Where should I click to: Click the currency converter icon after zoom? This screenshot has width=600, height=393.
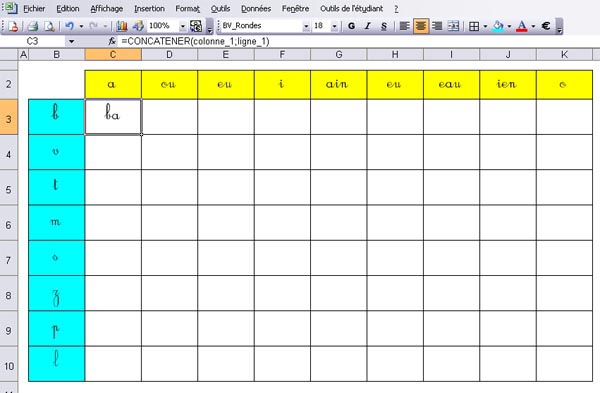tap(196, 26)
